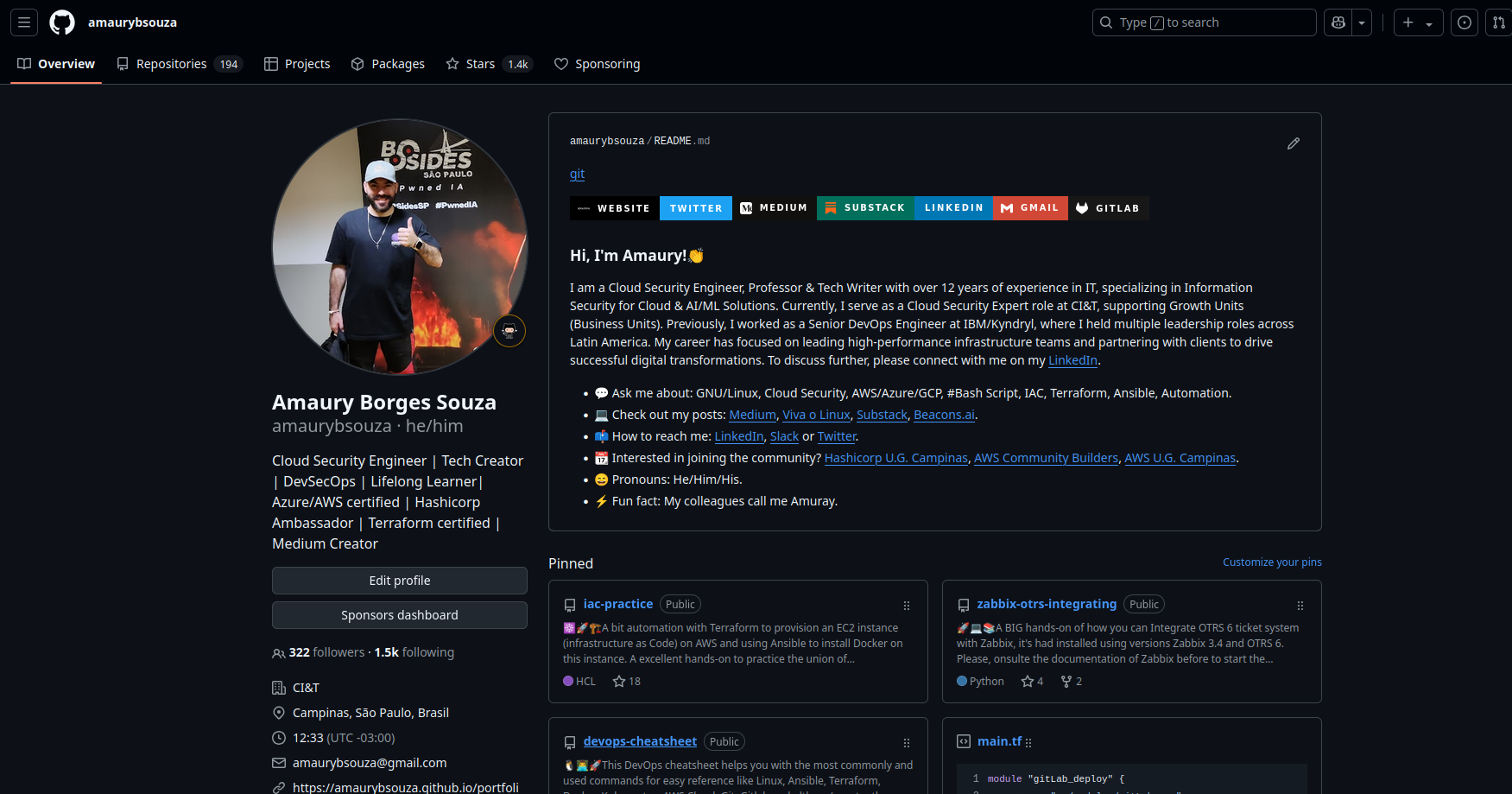This screenshot has height=794, width=1512.
Task: View the 322 followers link
Action: 319,652
